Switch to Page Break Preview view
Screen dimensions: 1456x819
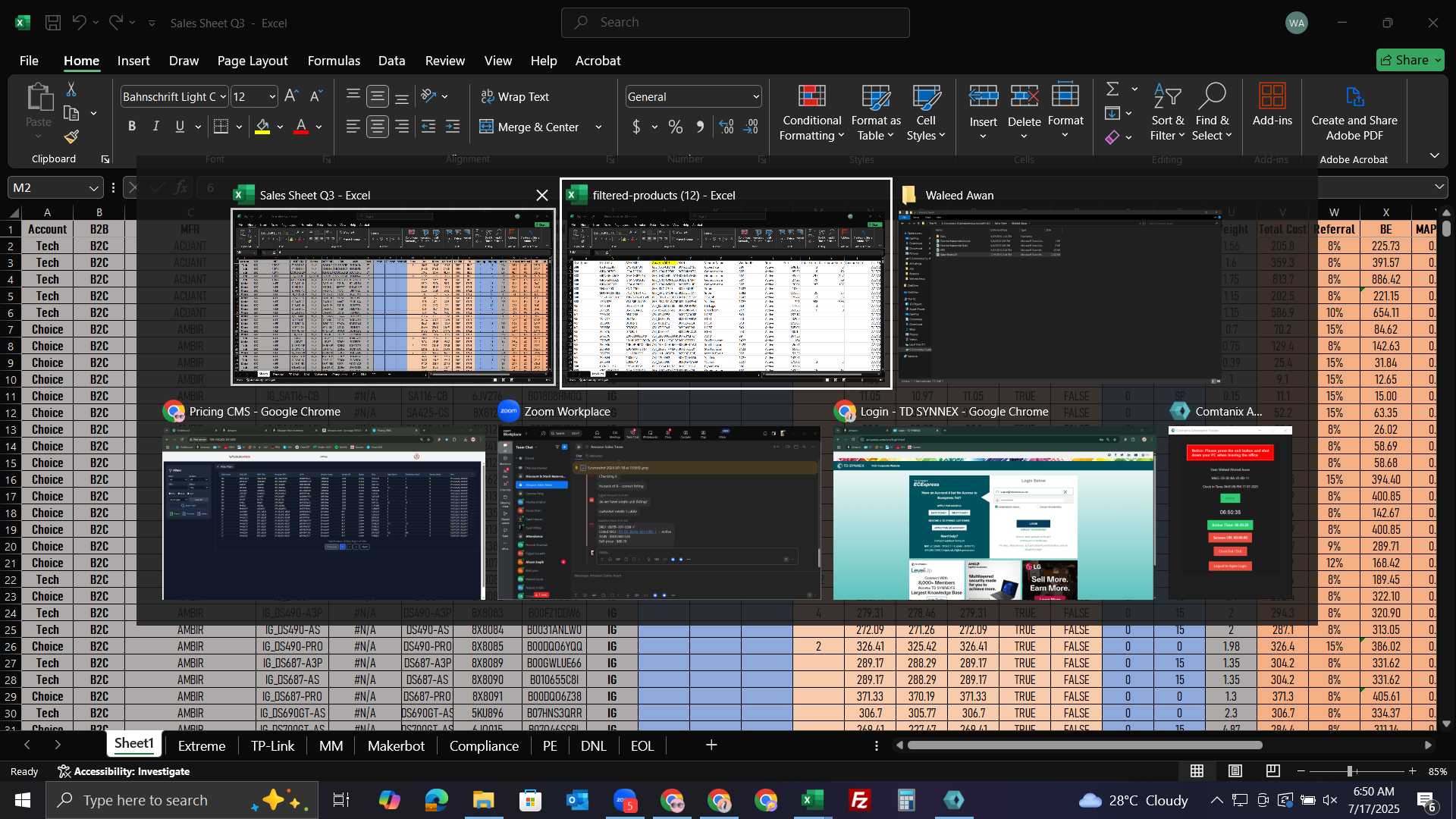[1273, 771]
